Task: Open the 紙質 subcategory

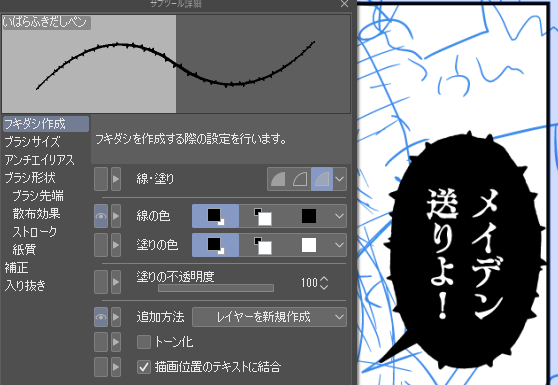Action: coord(24,249)
